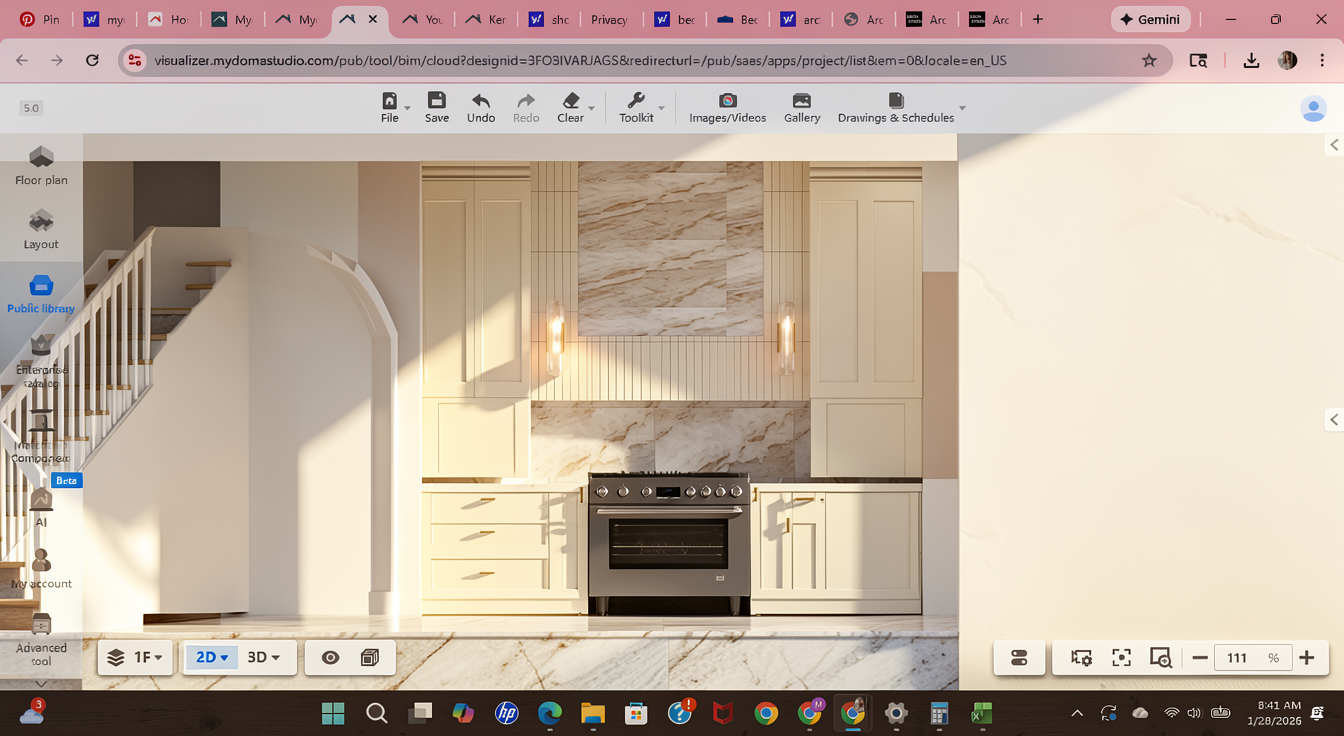Open the Public library panel
This screenshot has width=1344, height=736.
[41, 294]
